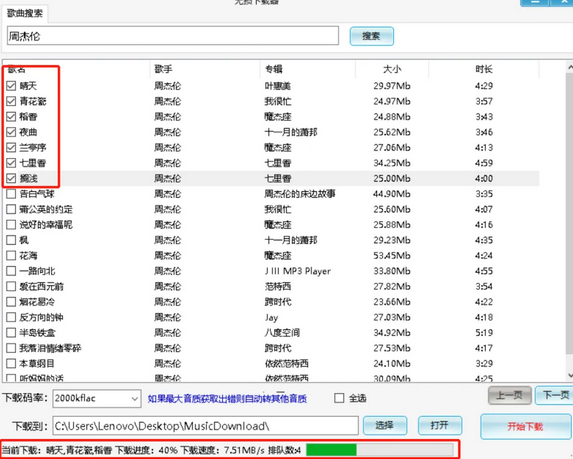
Task: Check the 告白气球 song checkbox
Action: (11, 194)
